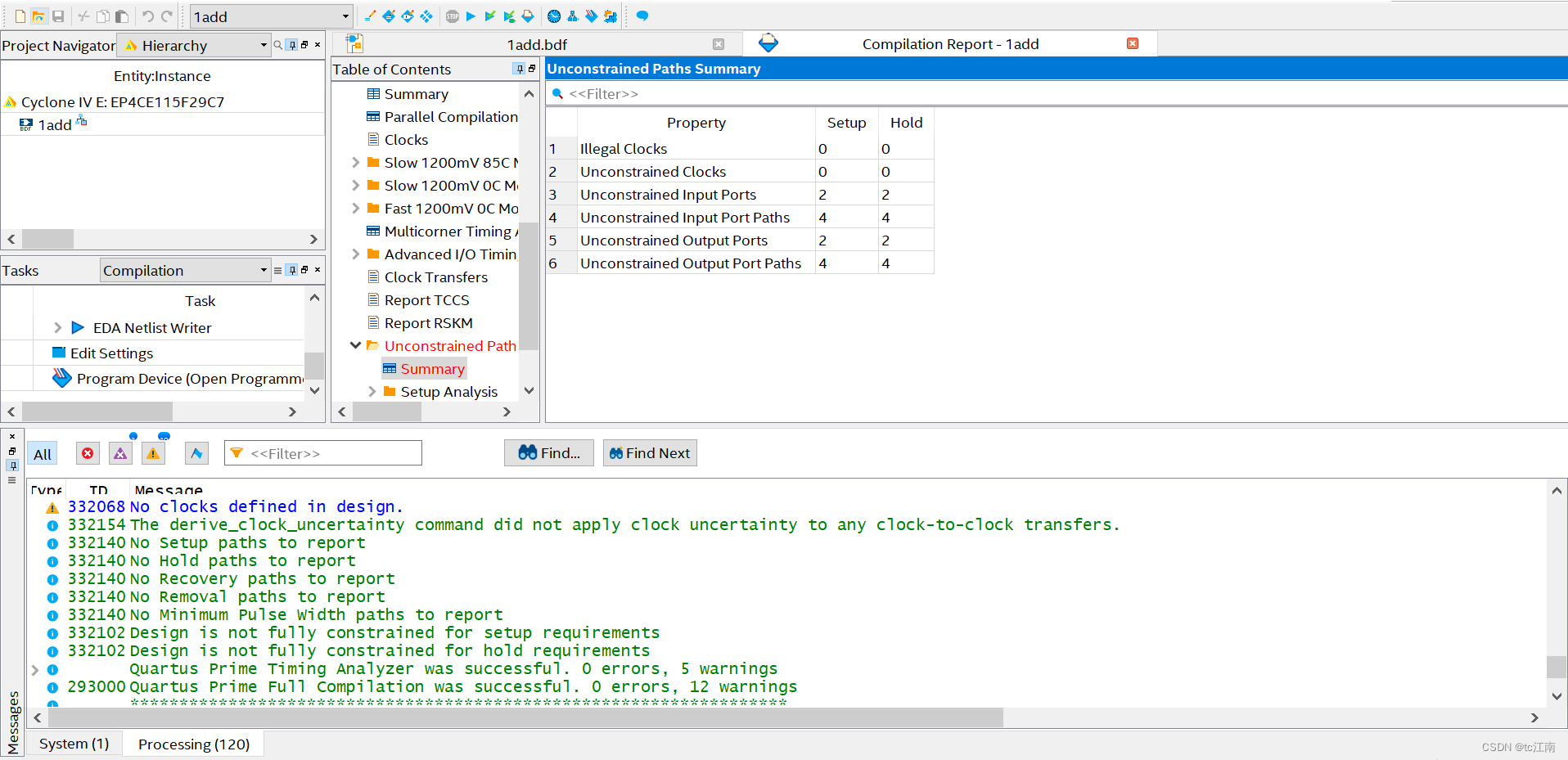Show only error messages
Image resolution: width=1568 pixels, height=760 pixels.
tap(88, 453)
